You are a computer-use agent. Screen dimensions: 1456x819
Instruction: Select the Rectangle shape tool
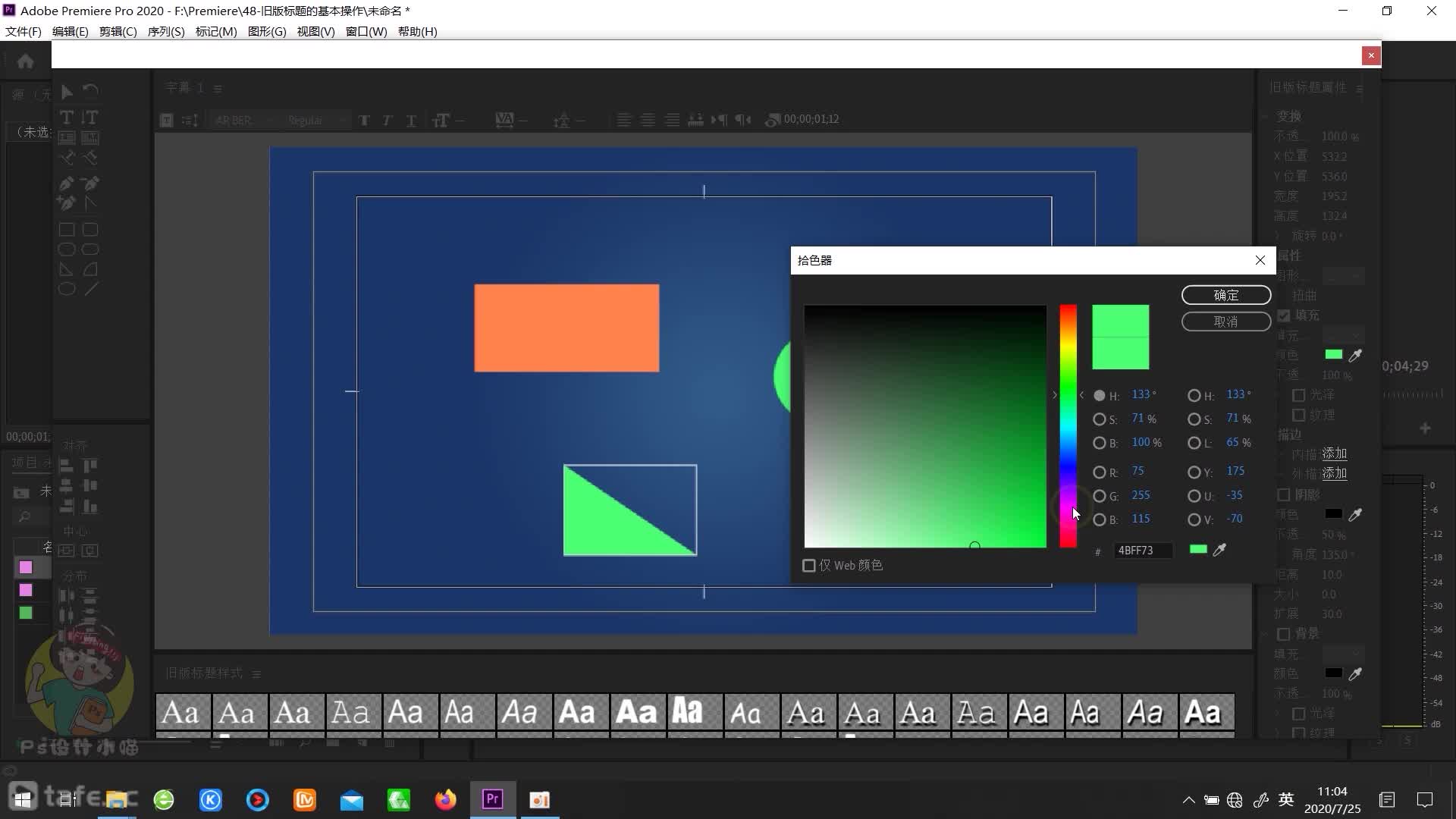click(x=67, y=230)
